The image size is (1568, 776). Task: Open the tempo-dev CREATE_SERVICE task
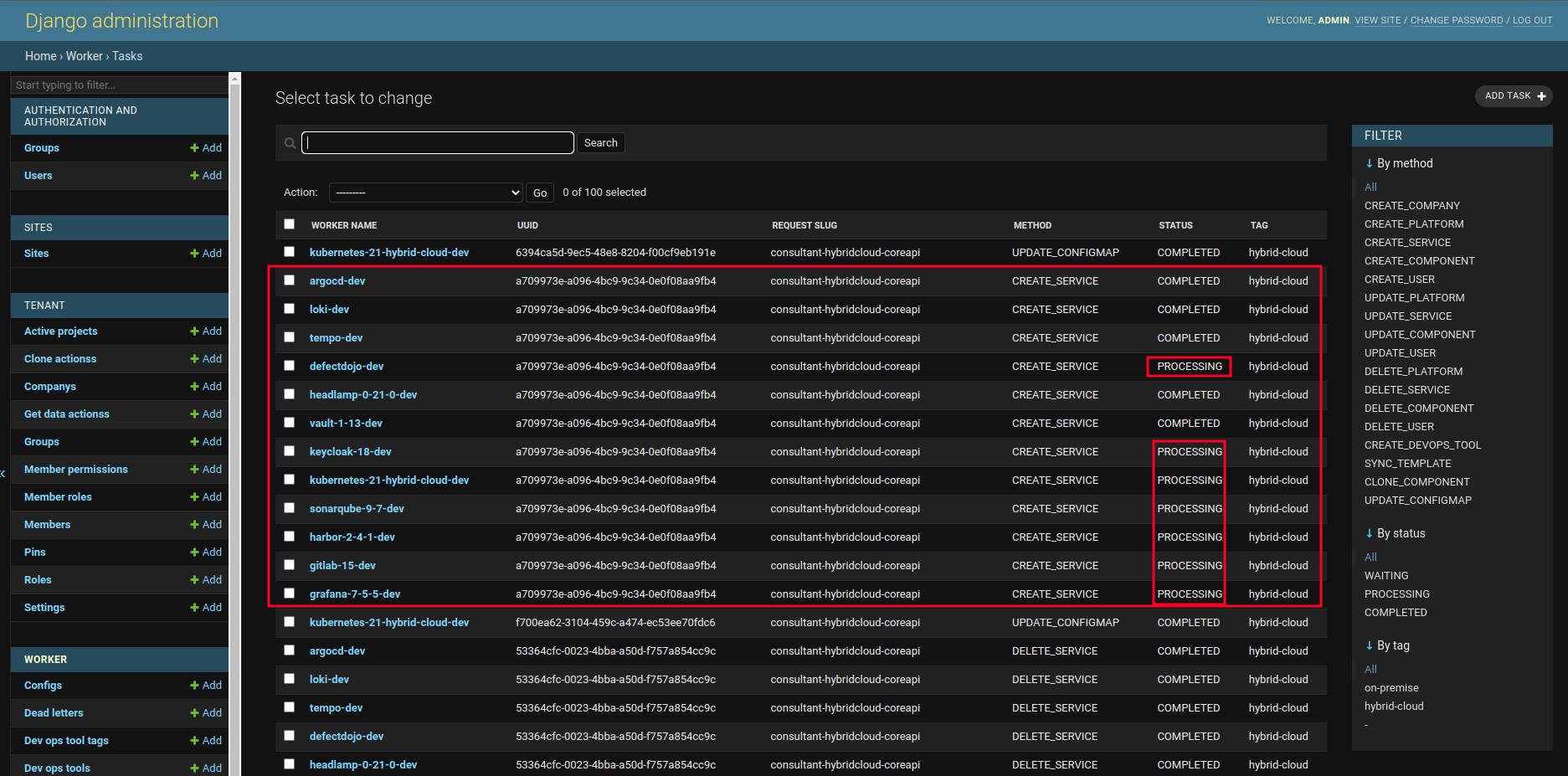(x=336, y=338)
